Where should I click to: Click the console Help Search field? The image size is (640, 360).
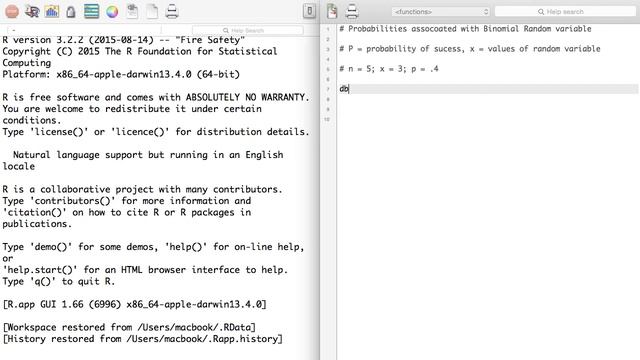[x=247, y=30]
